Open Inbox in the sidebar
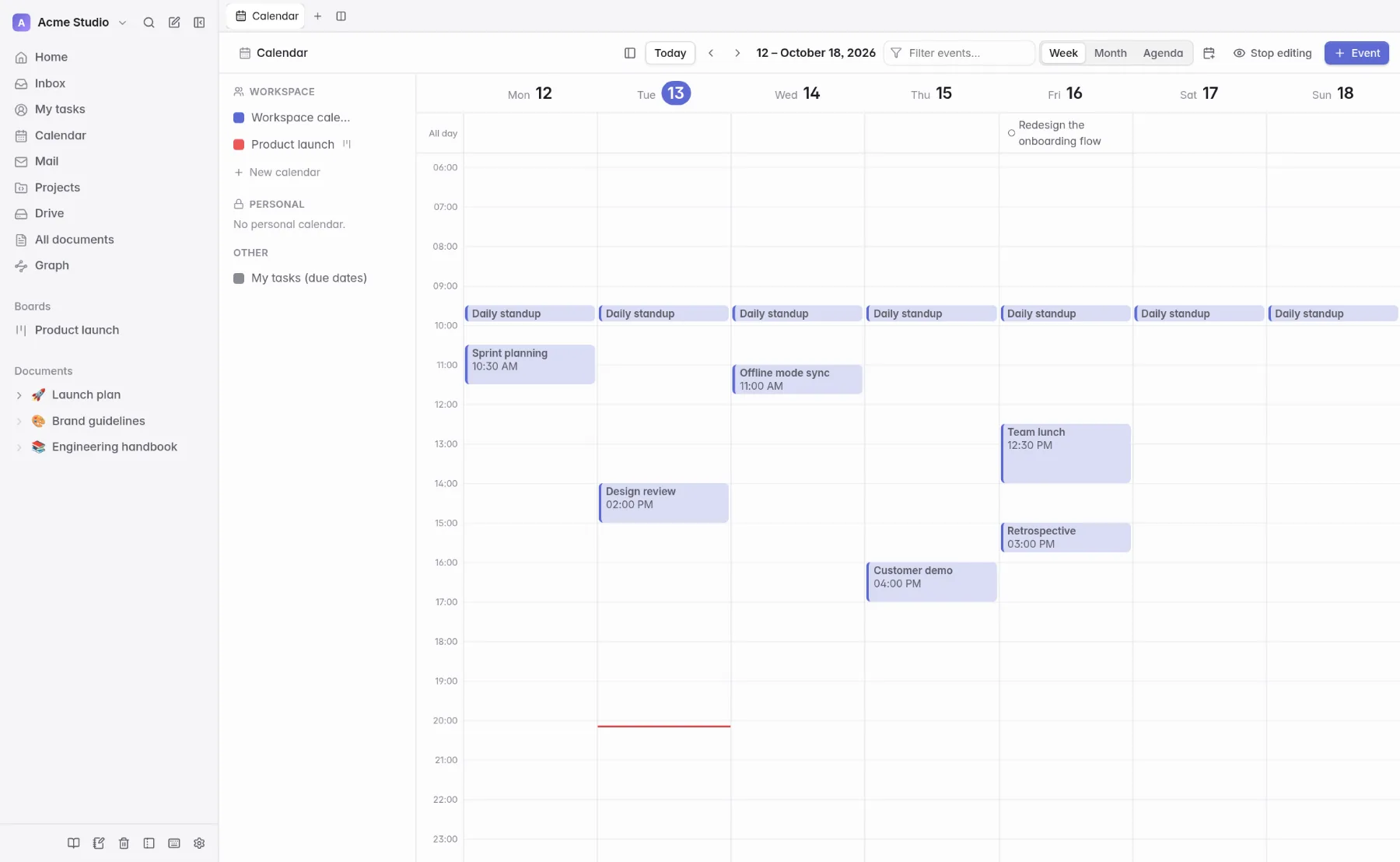 [109, 83]
